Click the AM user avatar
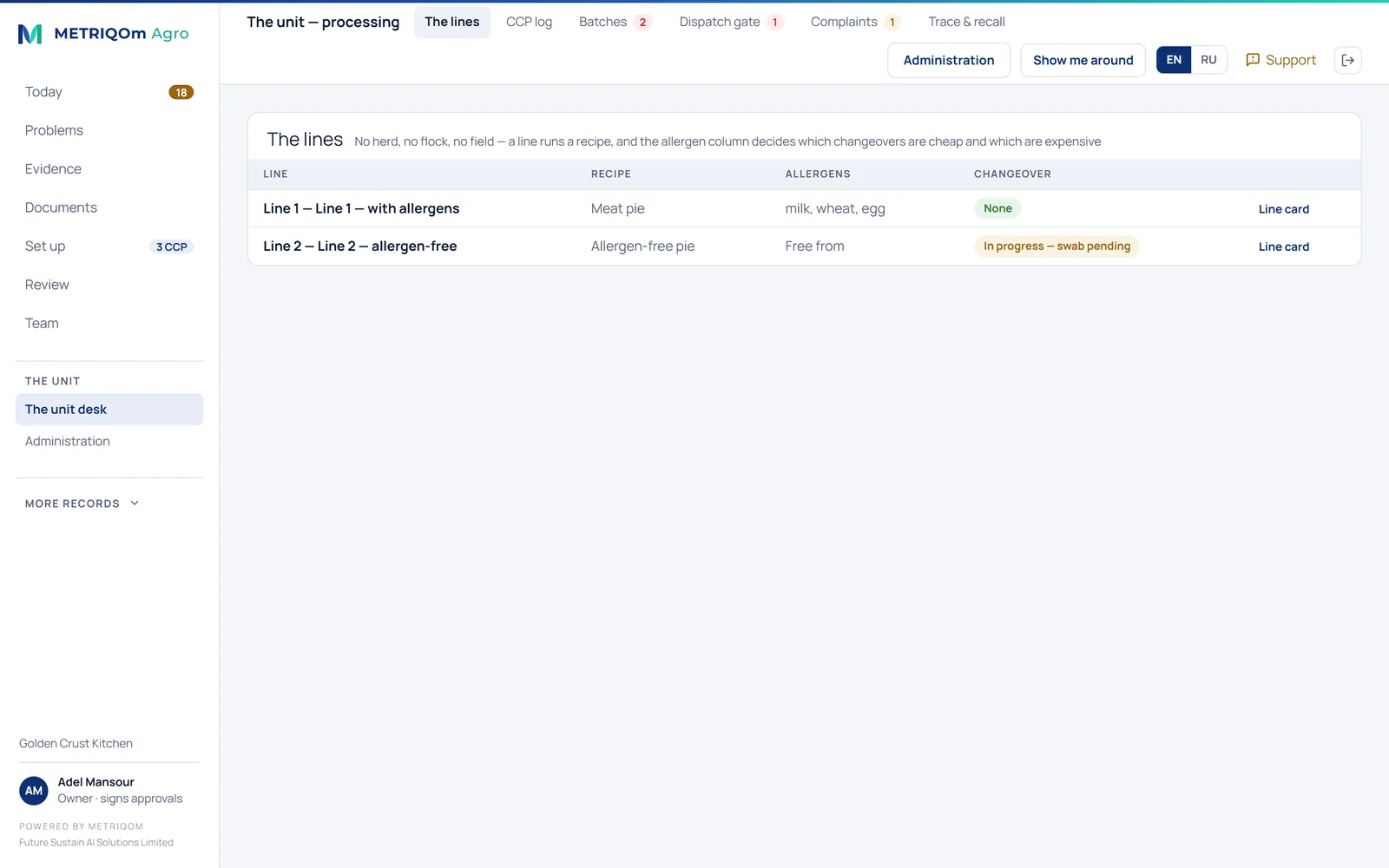This screenshot has width=1389, height=868. 34,791
